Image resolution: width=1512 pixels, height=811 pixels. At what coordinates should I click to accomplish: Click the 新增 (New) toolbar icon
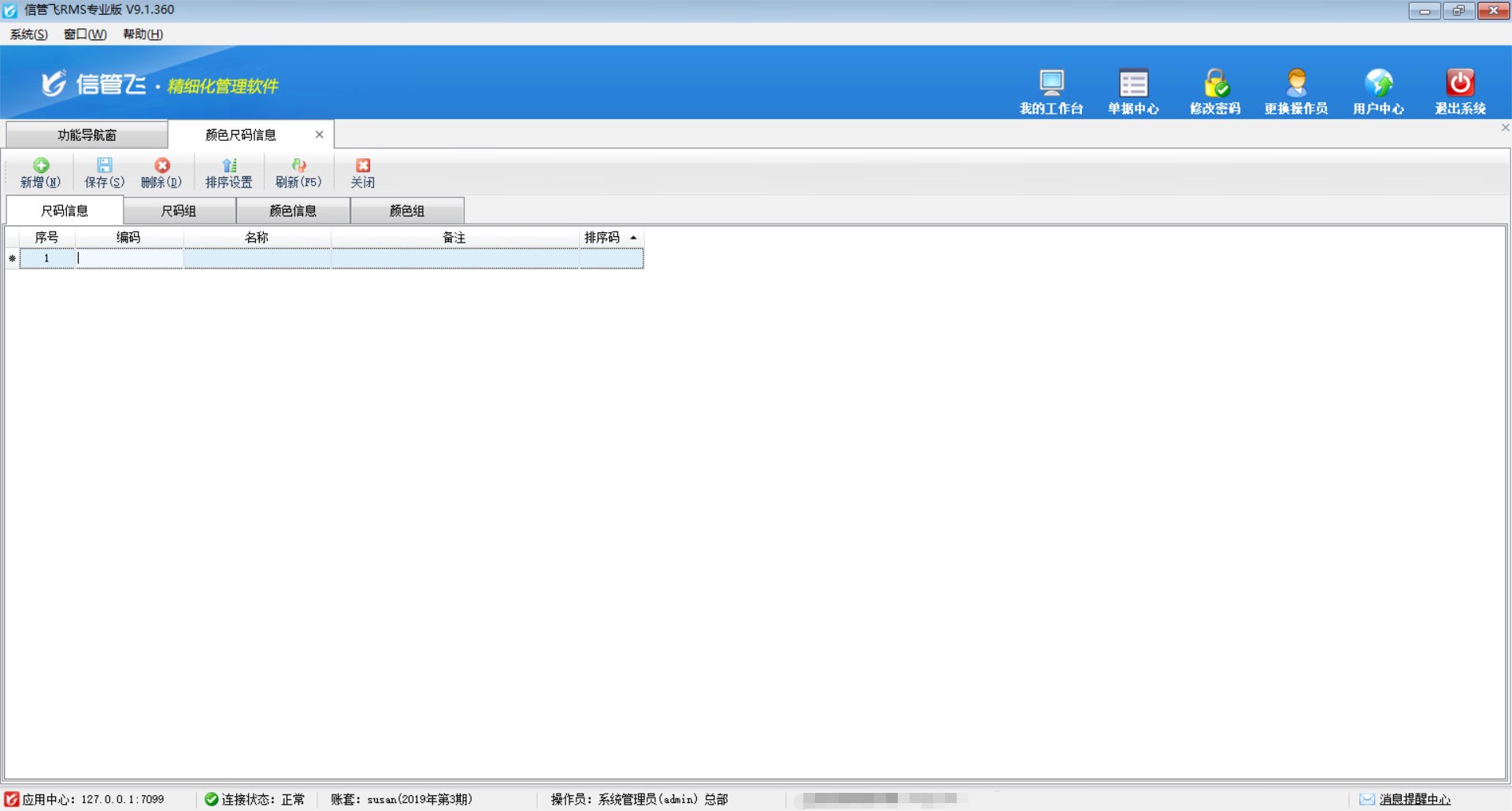click(40, 166)
